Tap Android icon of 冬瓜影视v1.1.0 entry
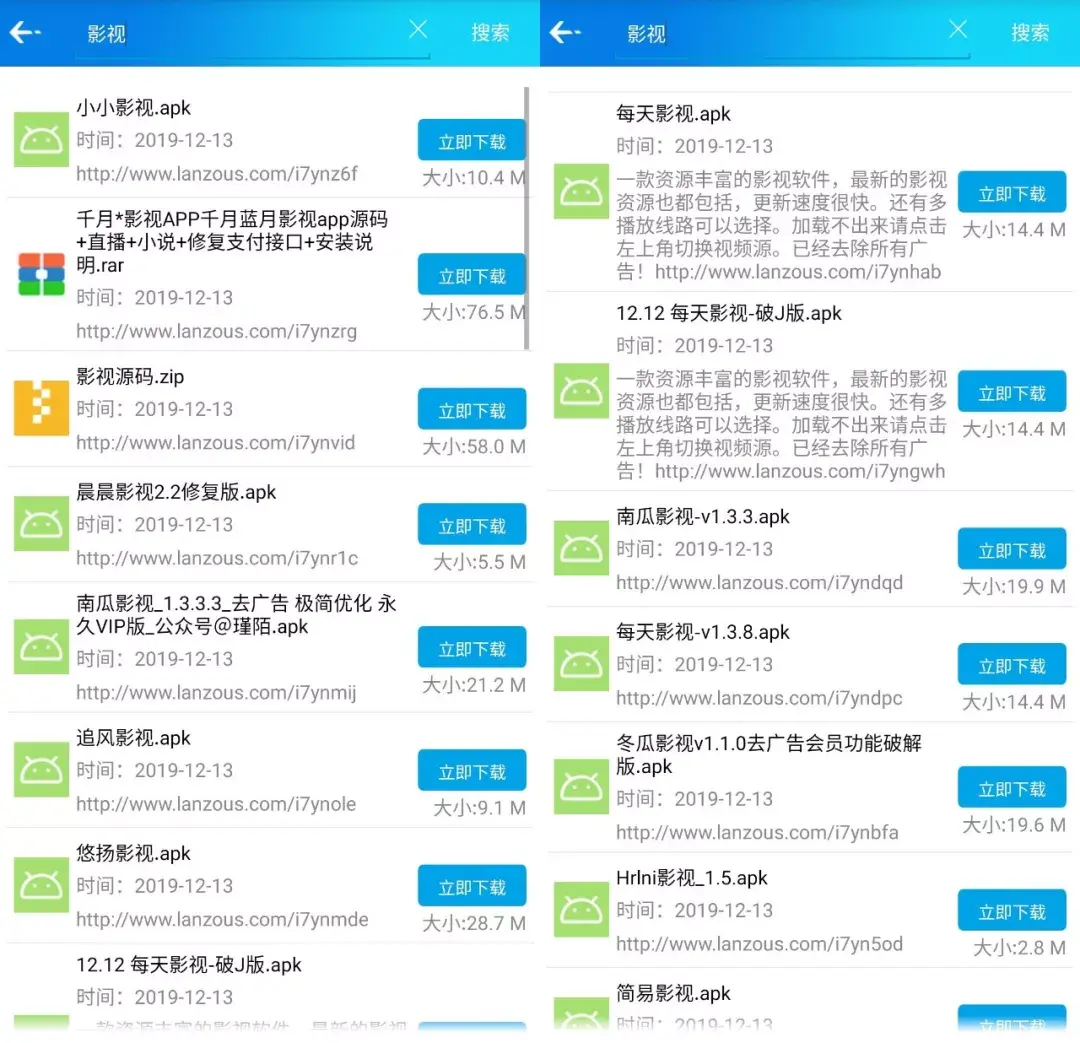1080x1043 pixels. [581, 787]
